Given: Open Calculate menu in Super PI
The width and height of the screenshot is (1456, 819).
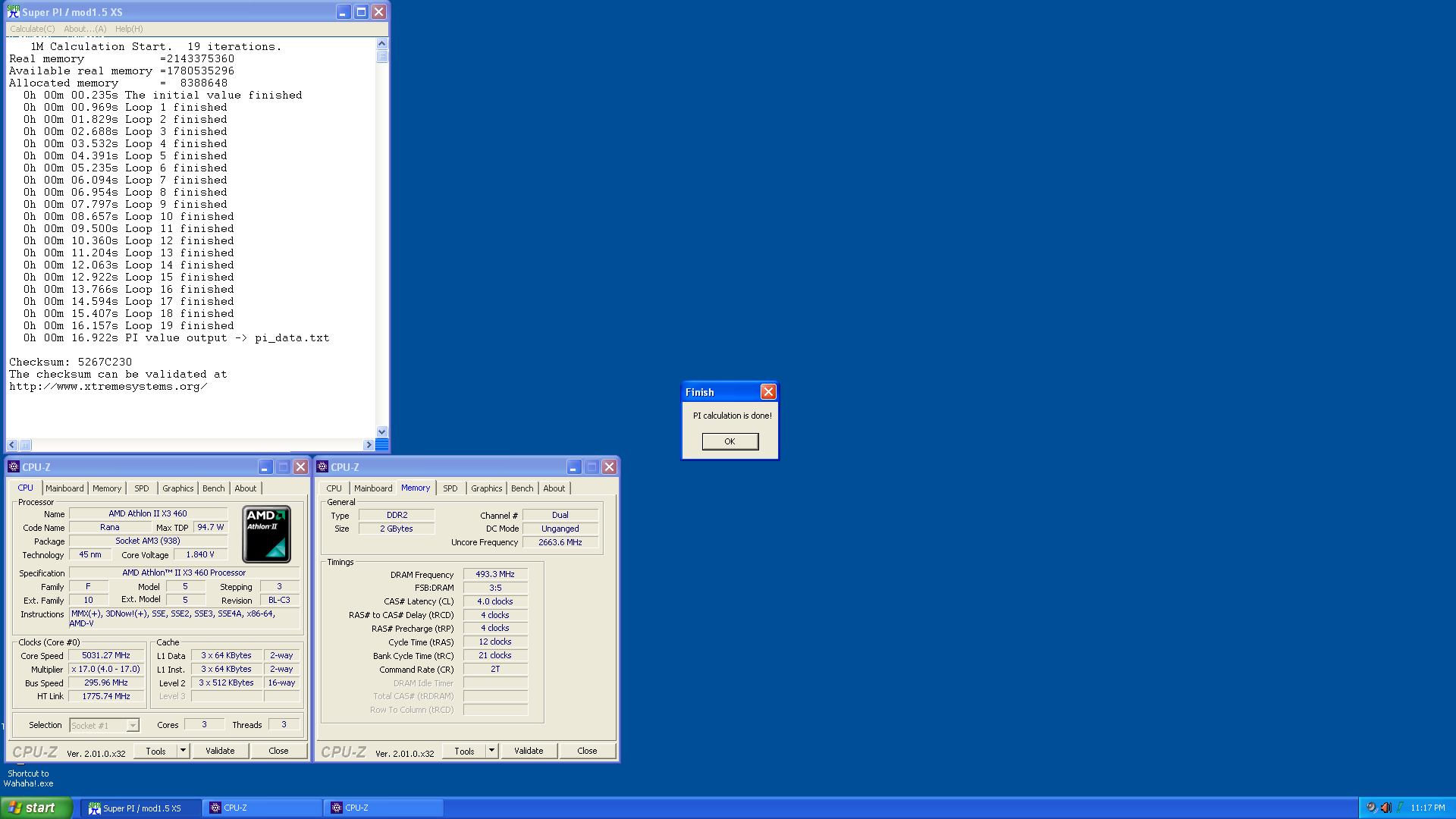Looking at the screenshot, I should click(33, 29).
